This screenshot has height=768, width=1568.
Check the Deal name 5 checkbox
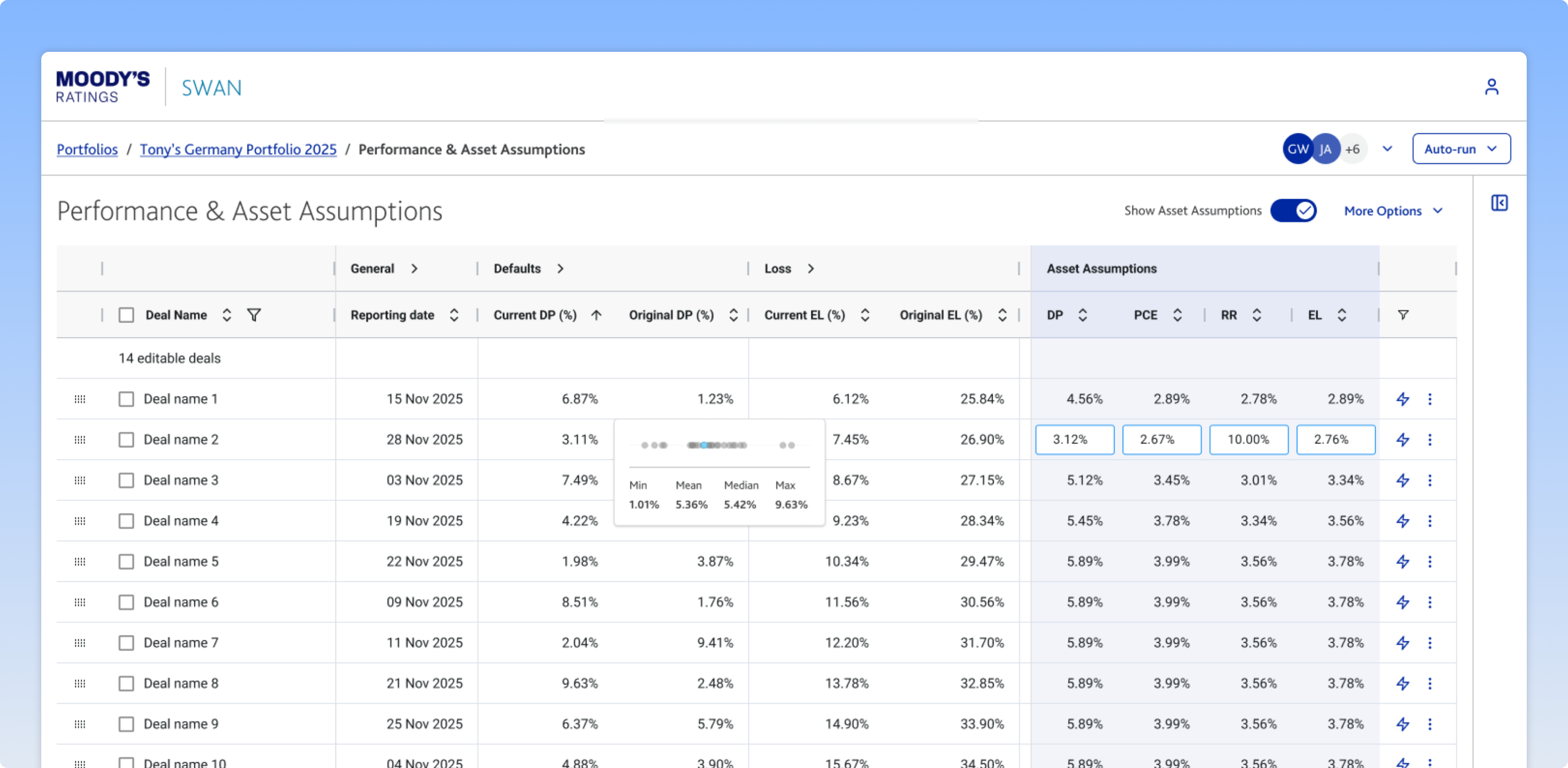[x=126, y=562]
